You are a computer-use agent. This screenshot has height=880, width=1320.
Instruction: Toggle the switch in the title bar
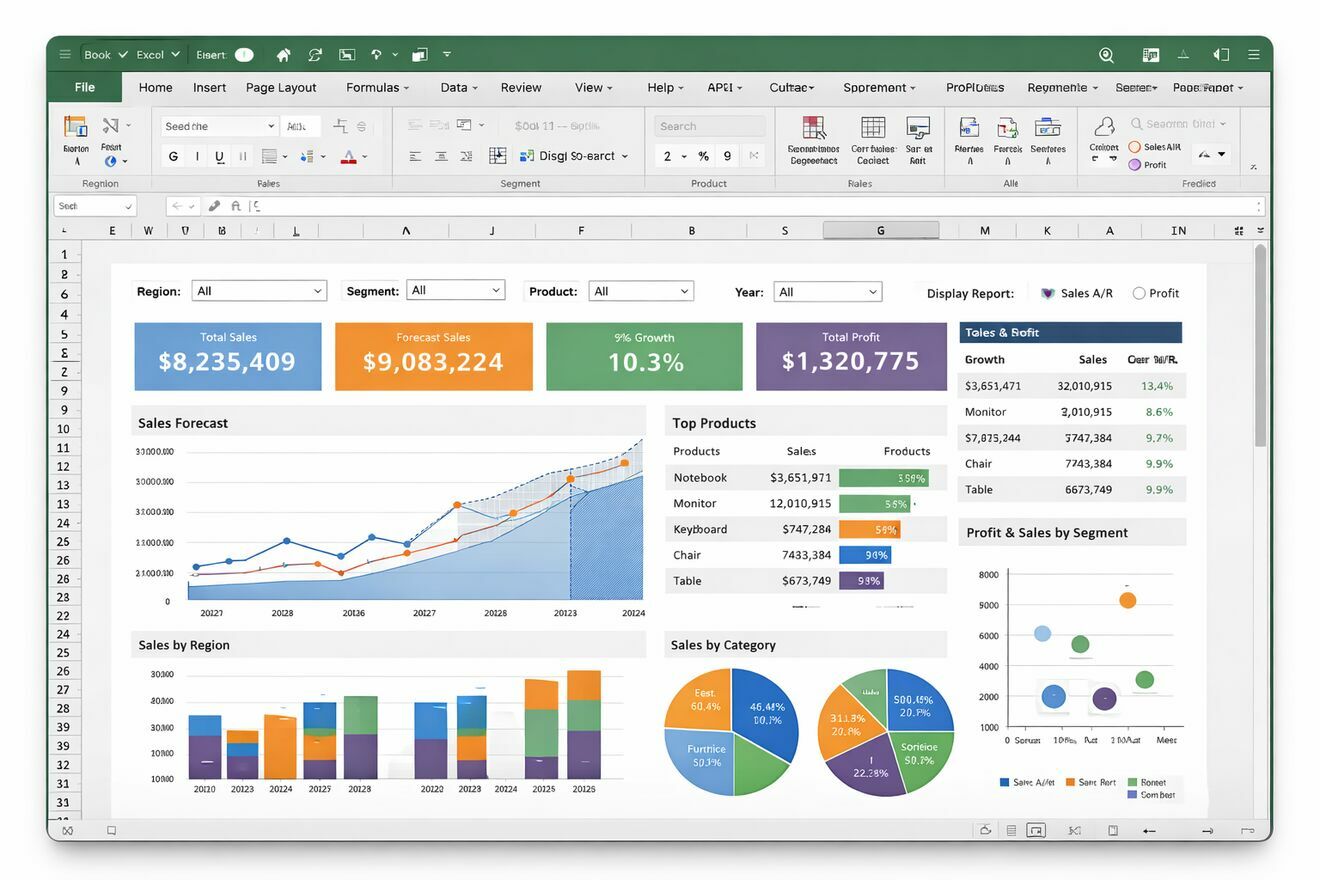[244, 55]
